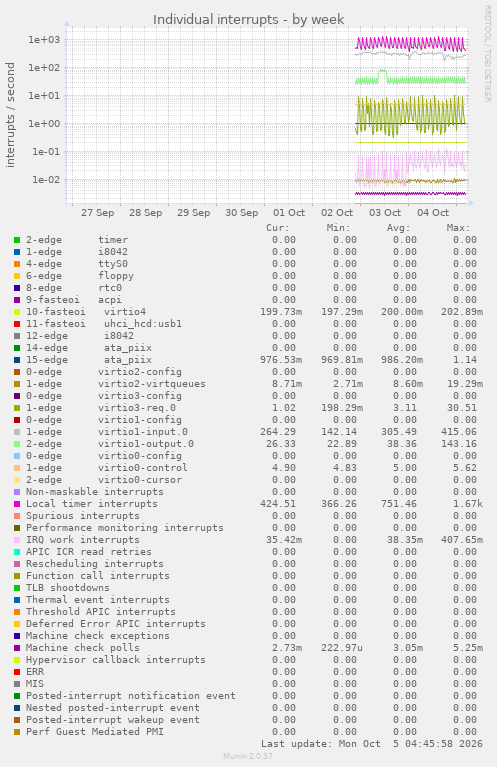Click the 'APIC ICR read retries' label
The width and height of the screenshot is (497, 767).
(x=89, y=552)
